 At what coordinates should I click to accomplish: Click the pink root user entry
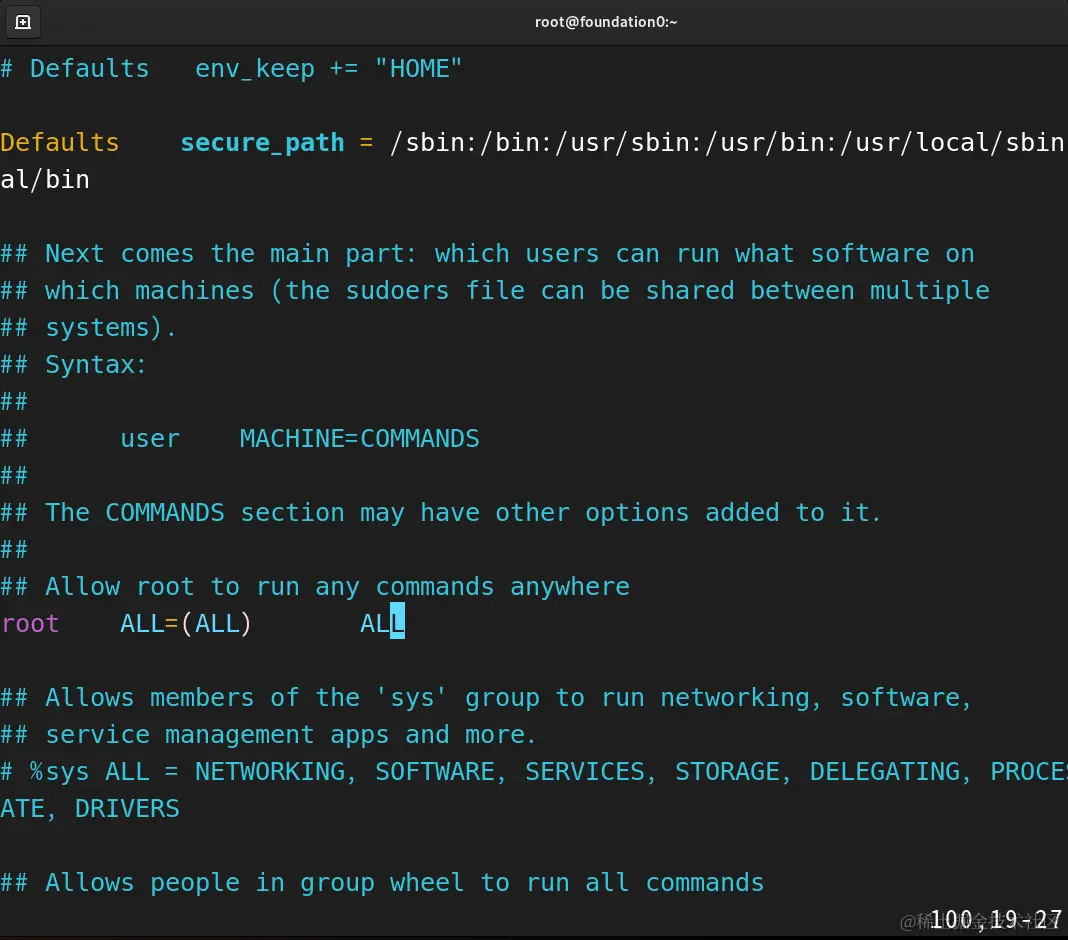click(x=30, y=624)
